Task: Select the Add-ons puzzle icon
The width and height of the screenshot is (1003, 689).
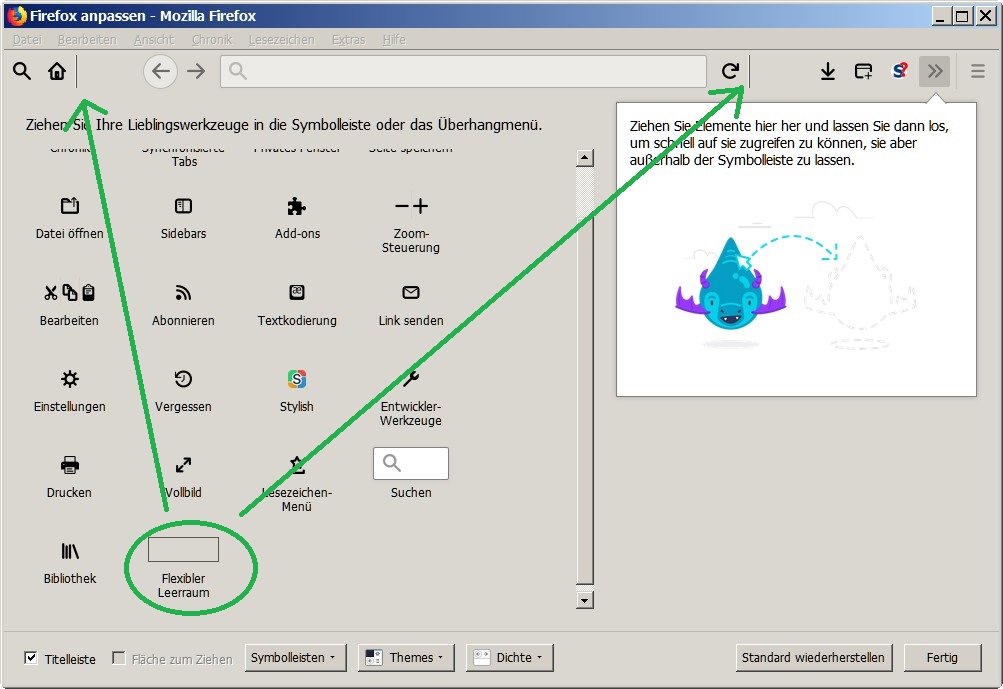Action: 297,206
